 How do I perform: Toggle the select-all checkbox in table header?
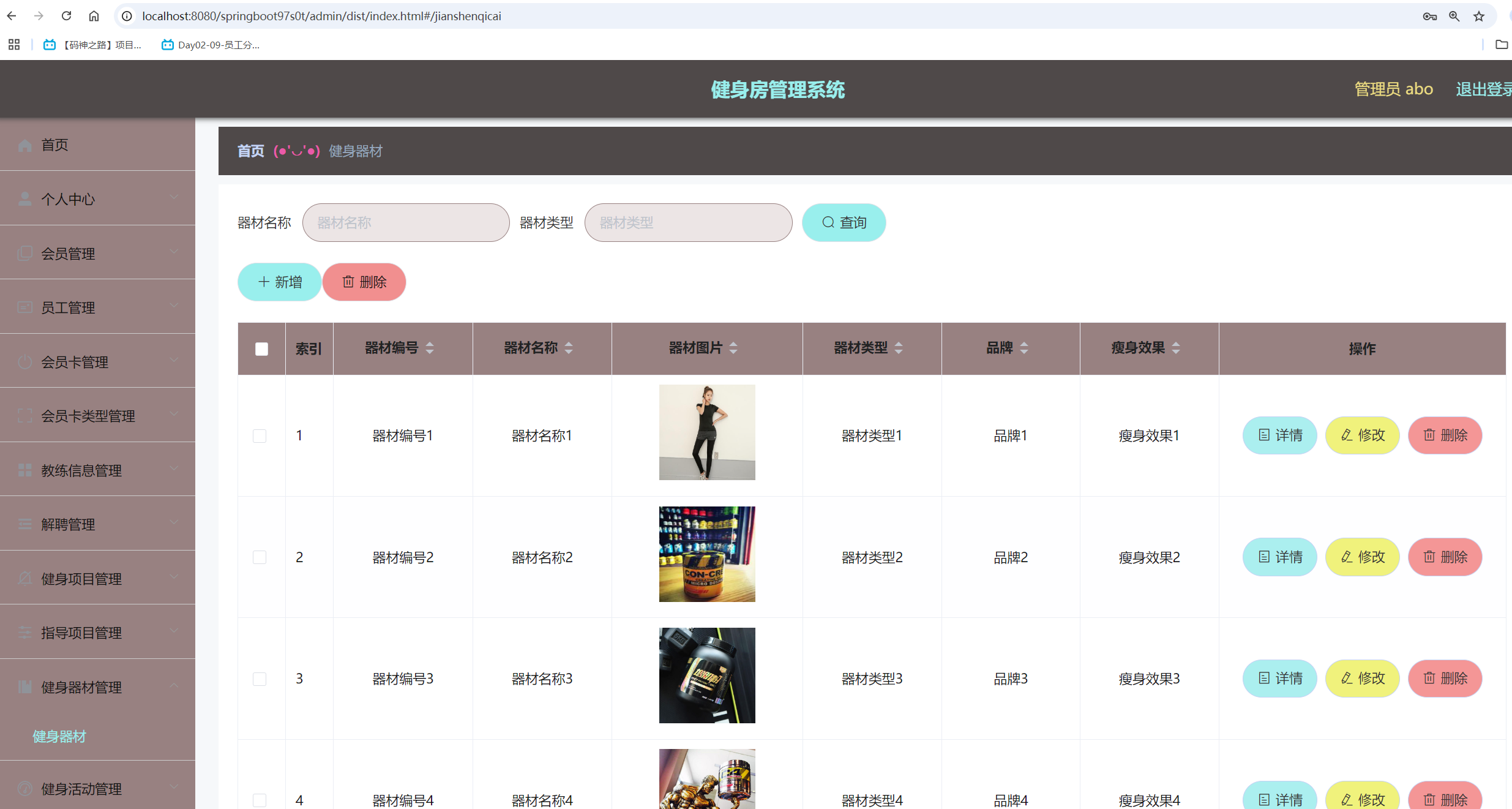pos(261,348)
